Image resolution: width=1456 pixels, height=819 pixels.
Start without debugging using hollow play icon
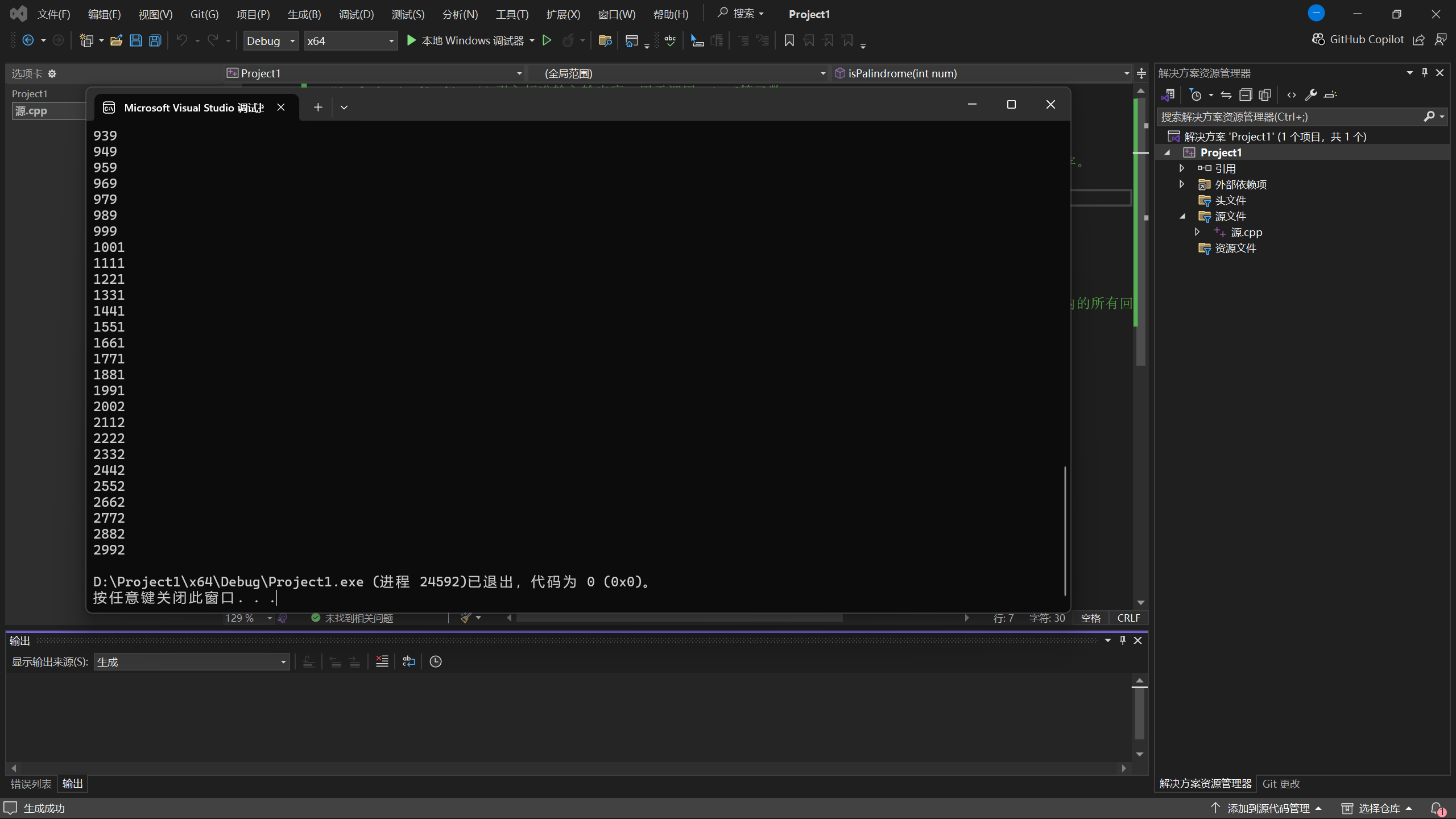point(547,40)
